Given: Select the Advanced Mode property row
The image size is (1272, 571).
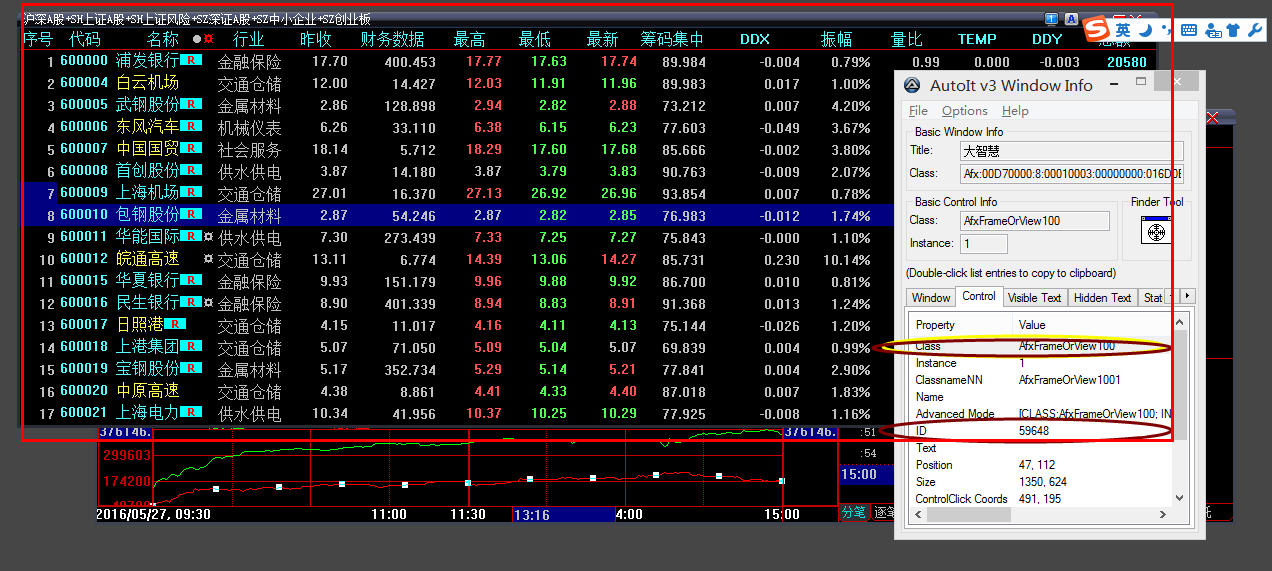Looking at the screenshot, I should pos(1040,414).
